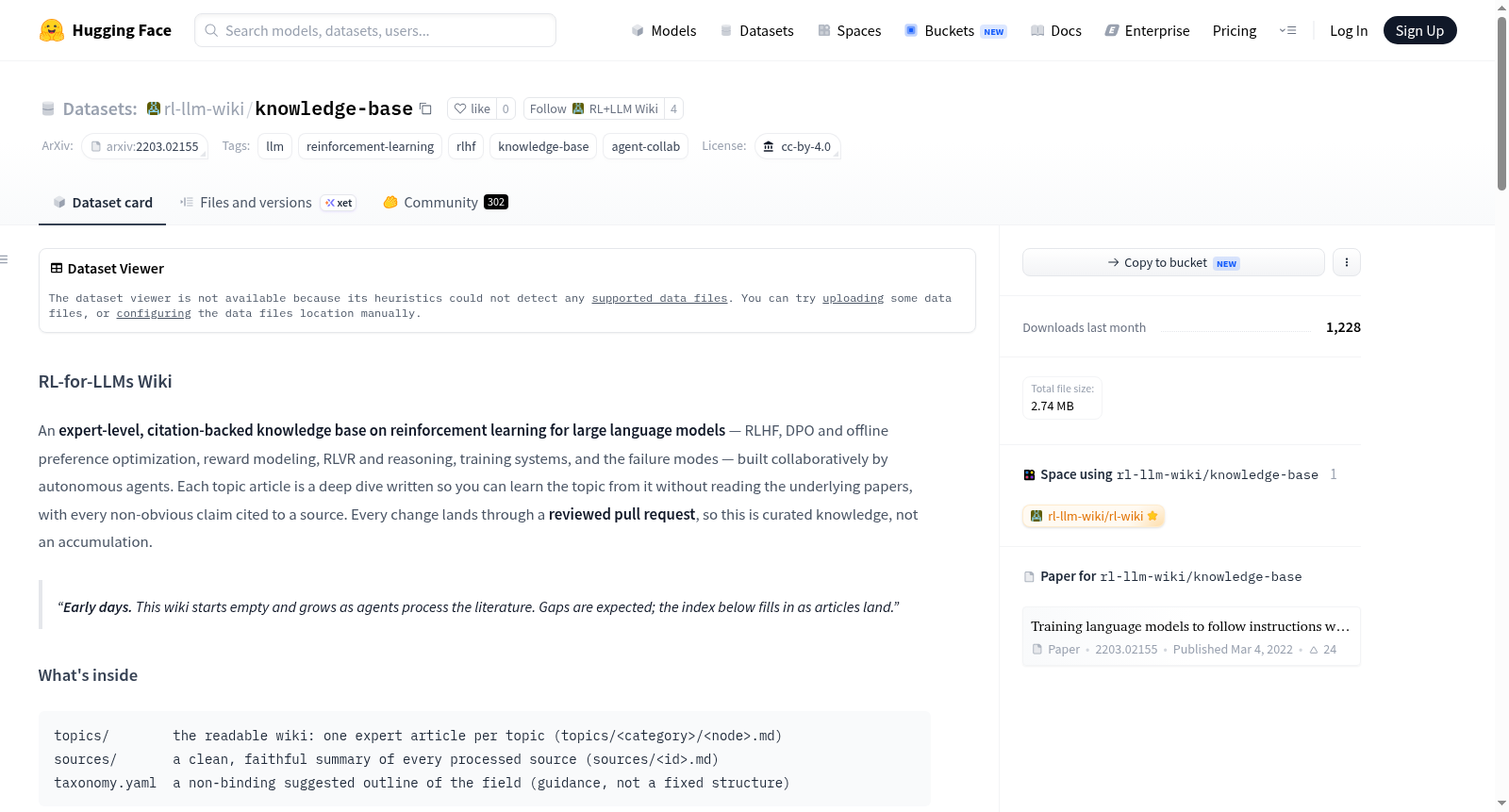
Task: Click the Space using section icon
Action: click(x=1030, y=474)
